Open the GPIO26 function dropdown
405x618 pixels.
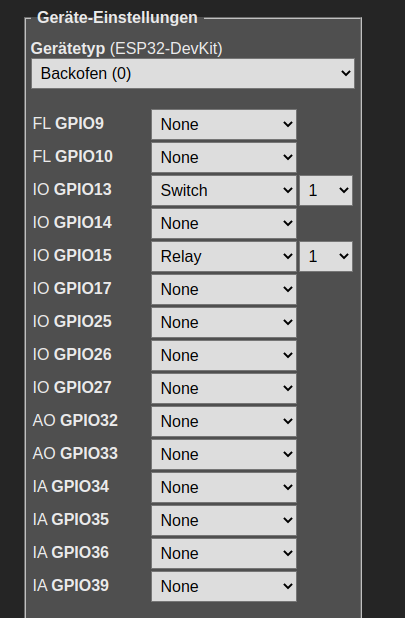click(224, 356)
